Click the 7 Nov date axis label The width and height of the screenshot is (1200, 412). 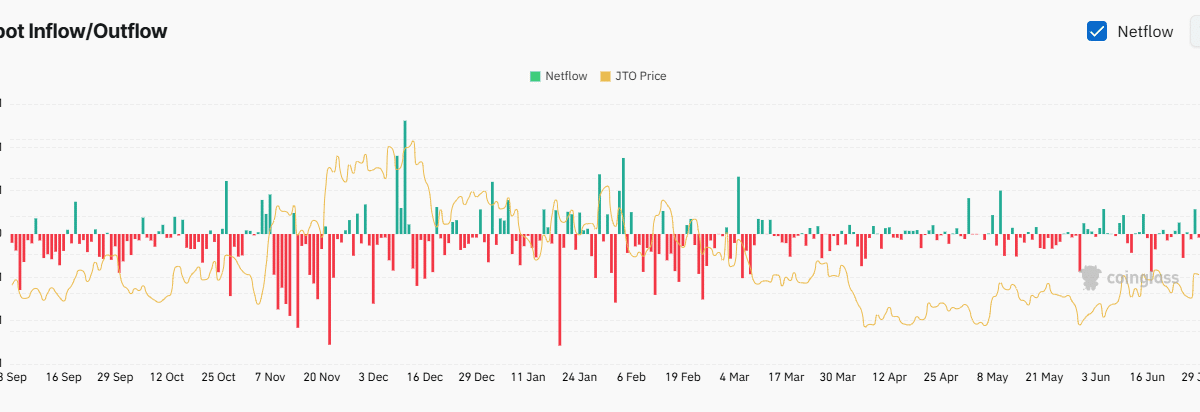click(270, 377)
